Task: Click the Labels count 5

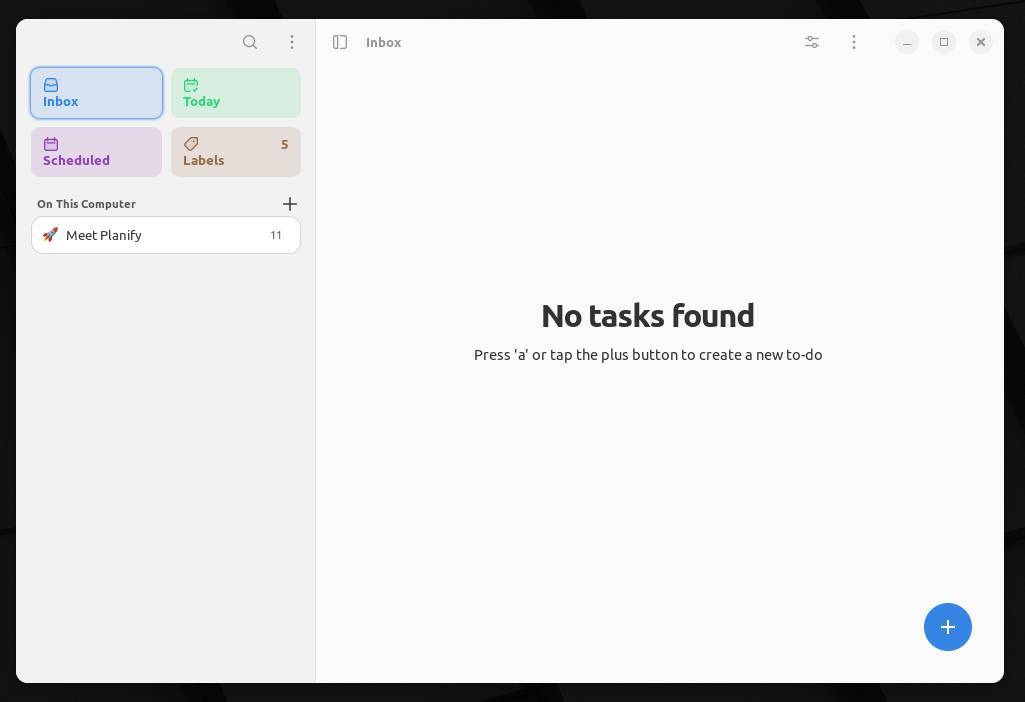Action: tap(284, 144)
